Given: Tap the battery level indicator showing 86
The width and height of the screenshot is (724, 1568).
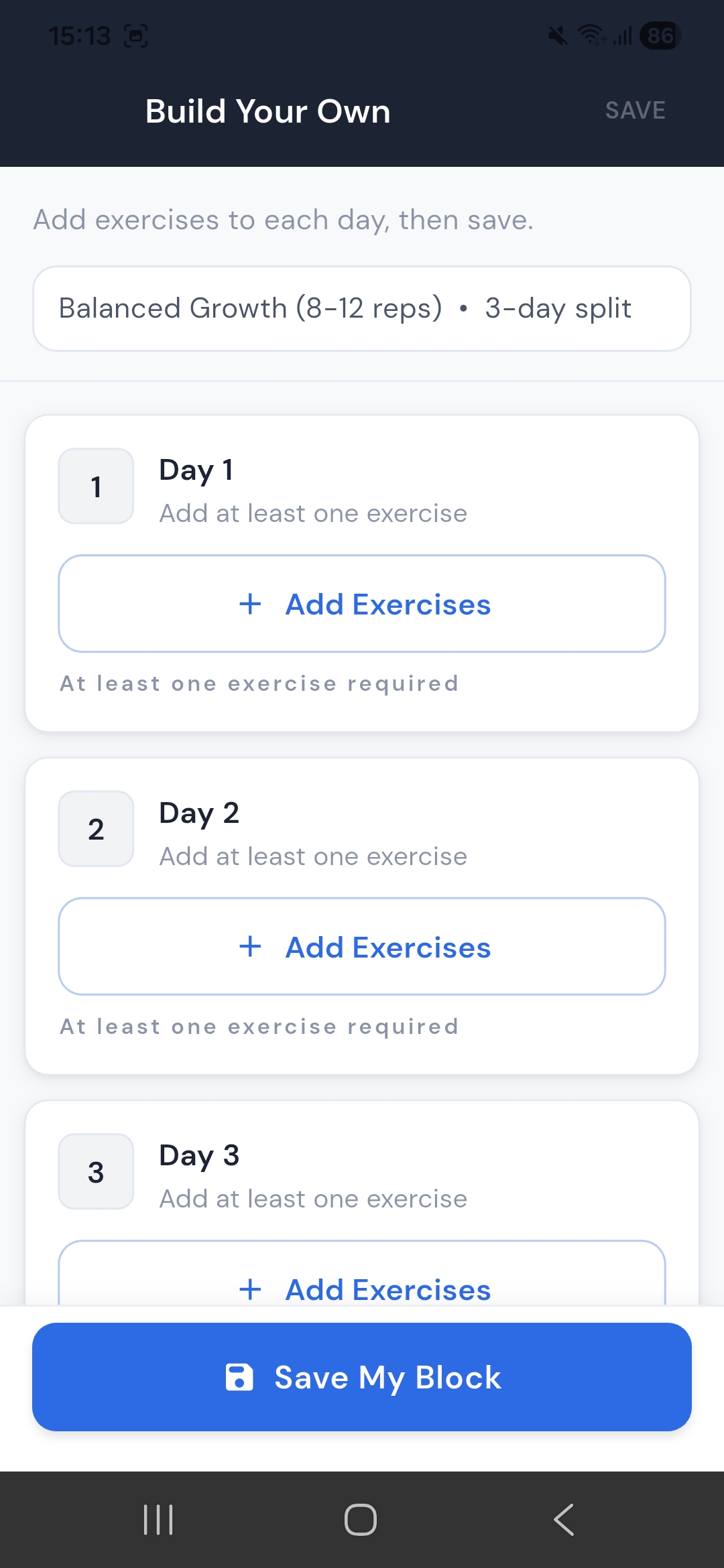Looking at the screenshot, I should (660, 35).
